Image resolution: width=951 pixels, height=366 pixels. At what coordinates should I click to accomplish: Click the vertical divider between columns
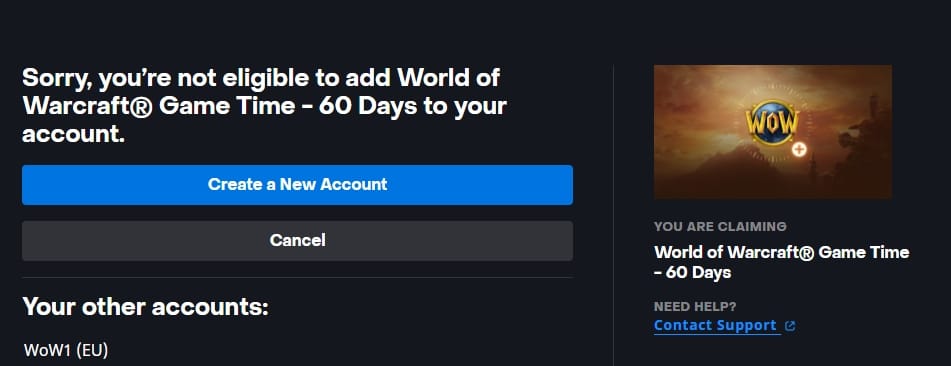[613, 215]
